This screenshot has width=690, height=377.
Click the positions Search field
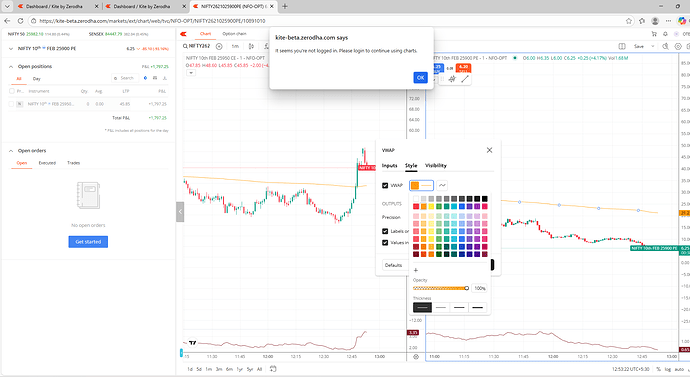tap(125, 78)
